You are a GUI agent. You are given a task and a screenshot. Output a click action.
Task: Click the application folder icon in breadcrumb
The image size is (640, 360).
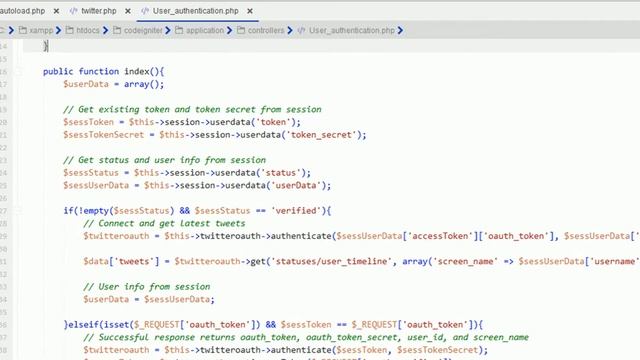coord(179,30)
